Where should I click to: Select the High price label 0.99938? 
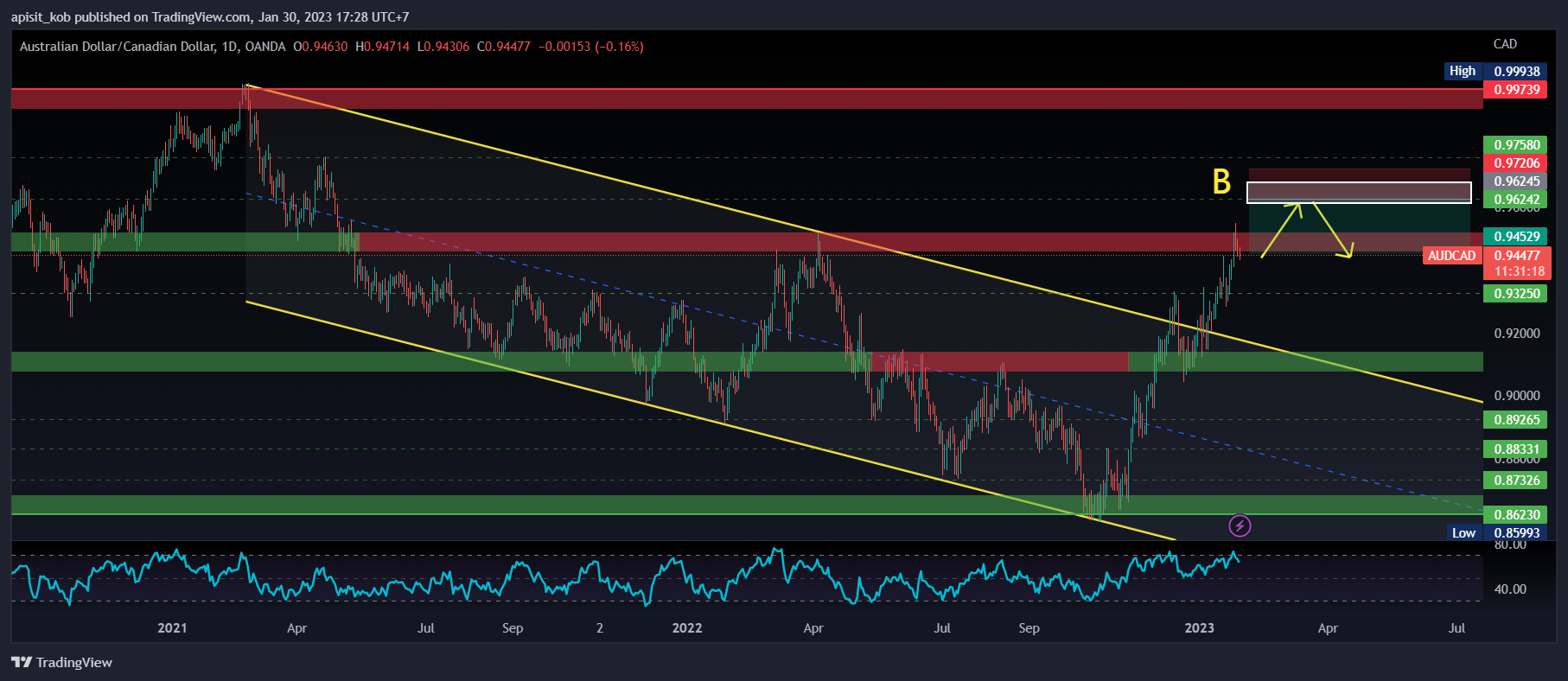pos(1517,71)
